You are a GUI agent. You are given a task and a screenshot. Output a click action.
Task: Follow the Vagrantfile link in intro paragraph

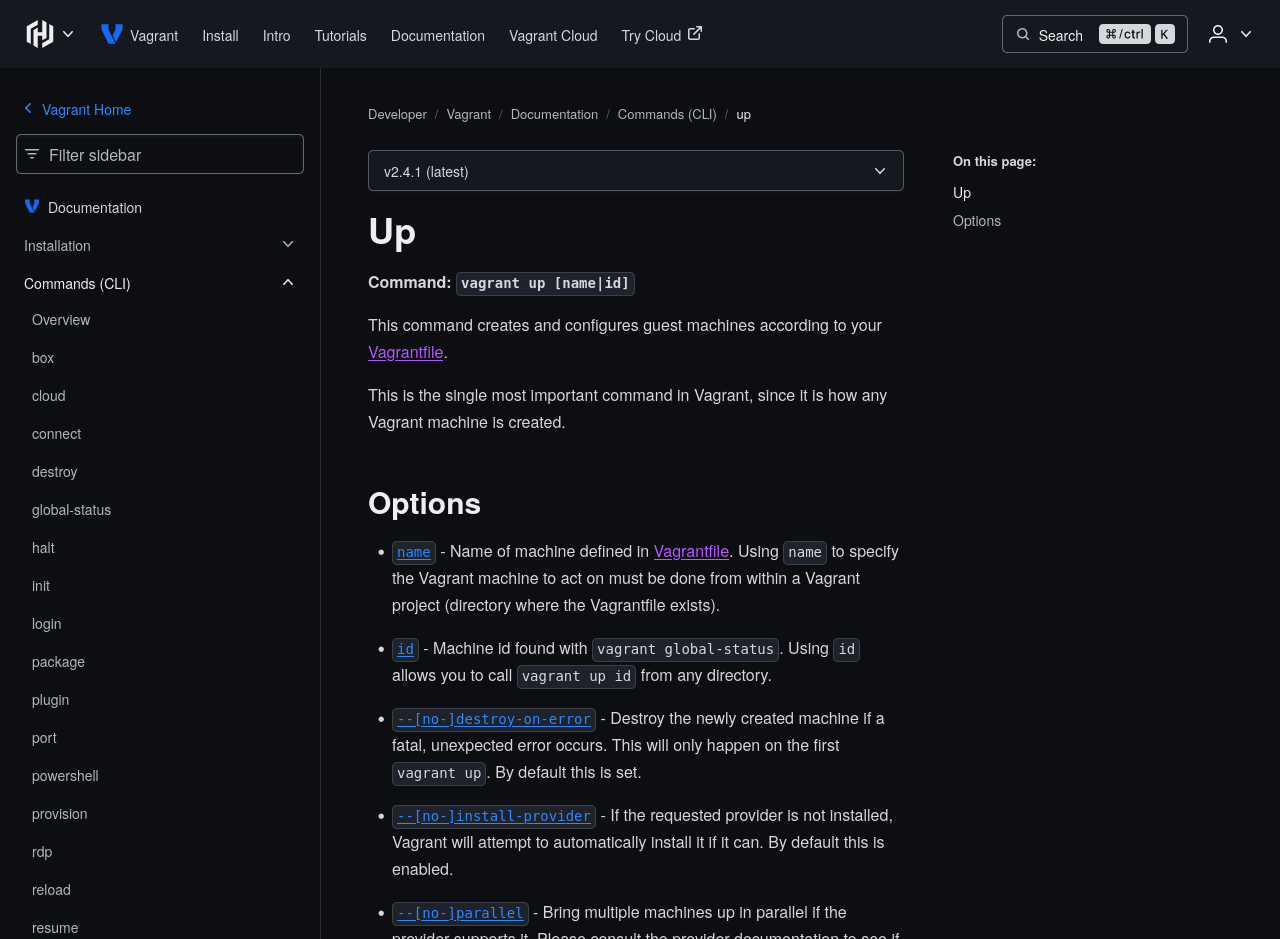(x=405, y=352)
